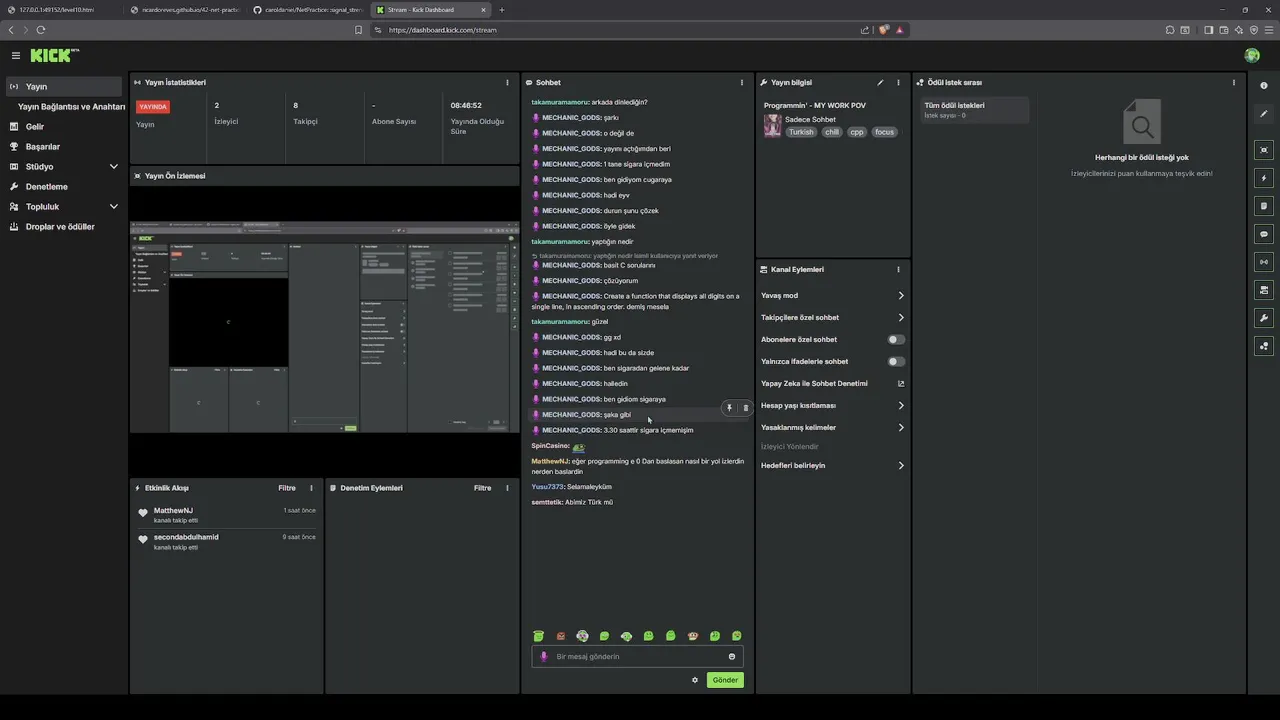Open Etkinlik Akışı three-dot menu

311,488
